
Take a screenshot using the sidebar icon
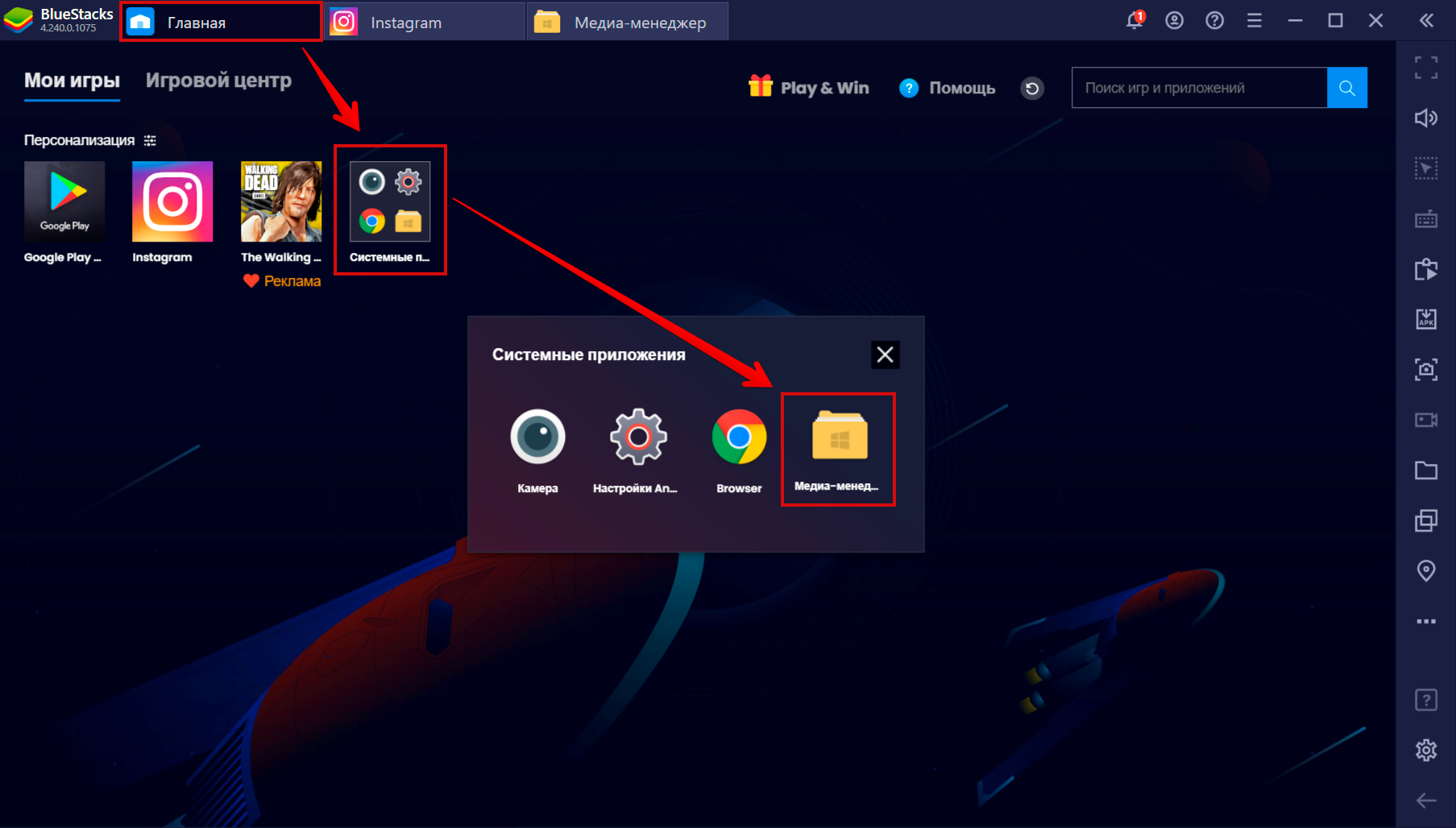(1426, 370)
